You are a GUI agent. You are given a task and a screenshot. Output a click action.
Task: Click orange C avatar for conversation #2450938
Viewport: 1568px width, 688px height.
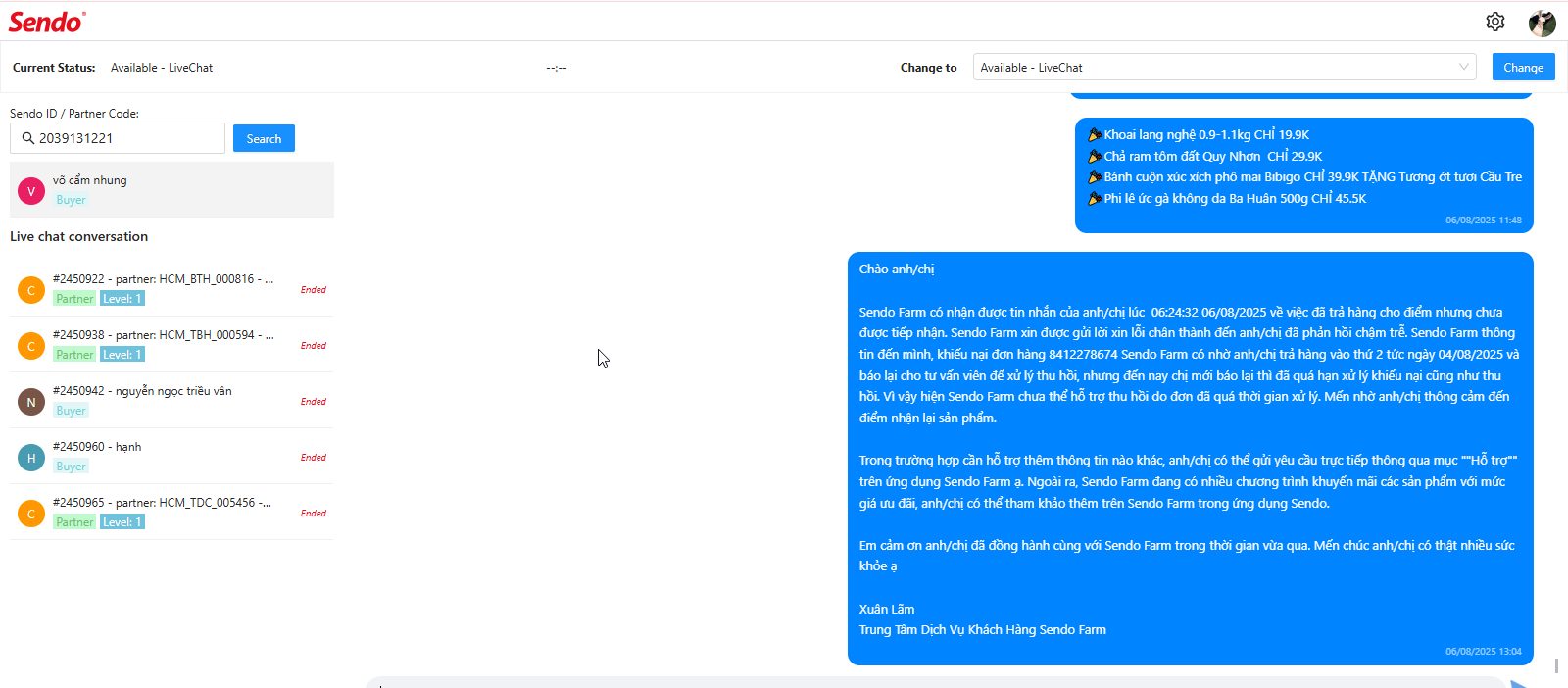coord(31,346)
